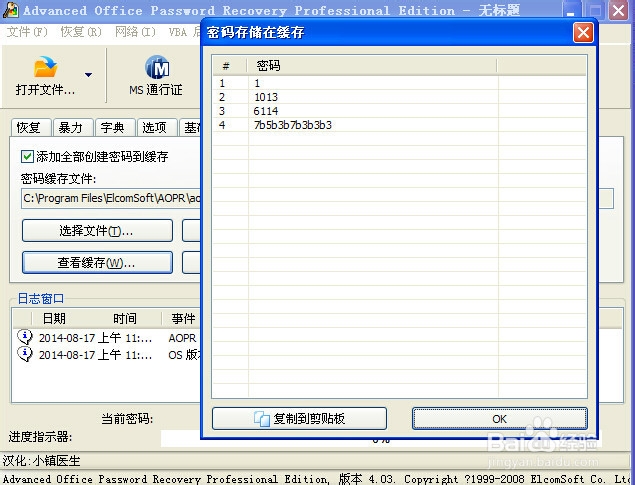635x485 pixels.
Task: Click the 密码 column header
Action: coord(372,66)
